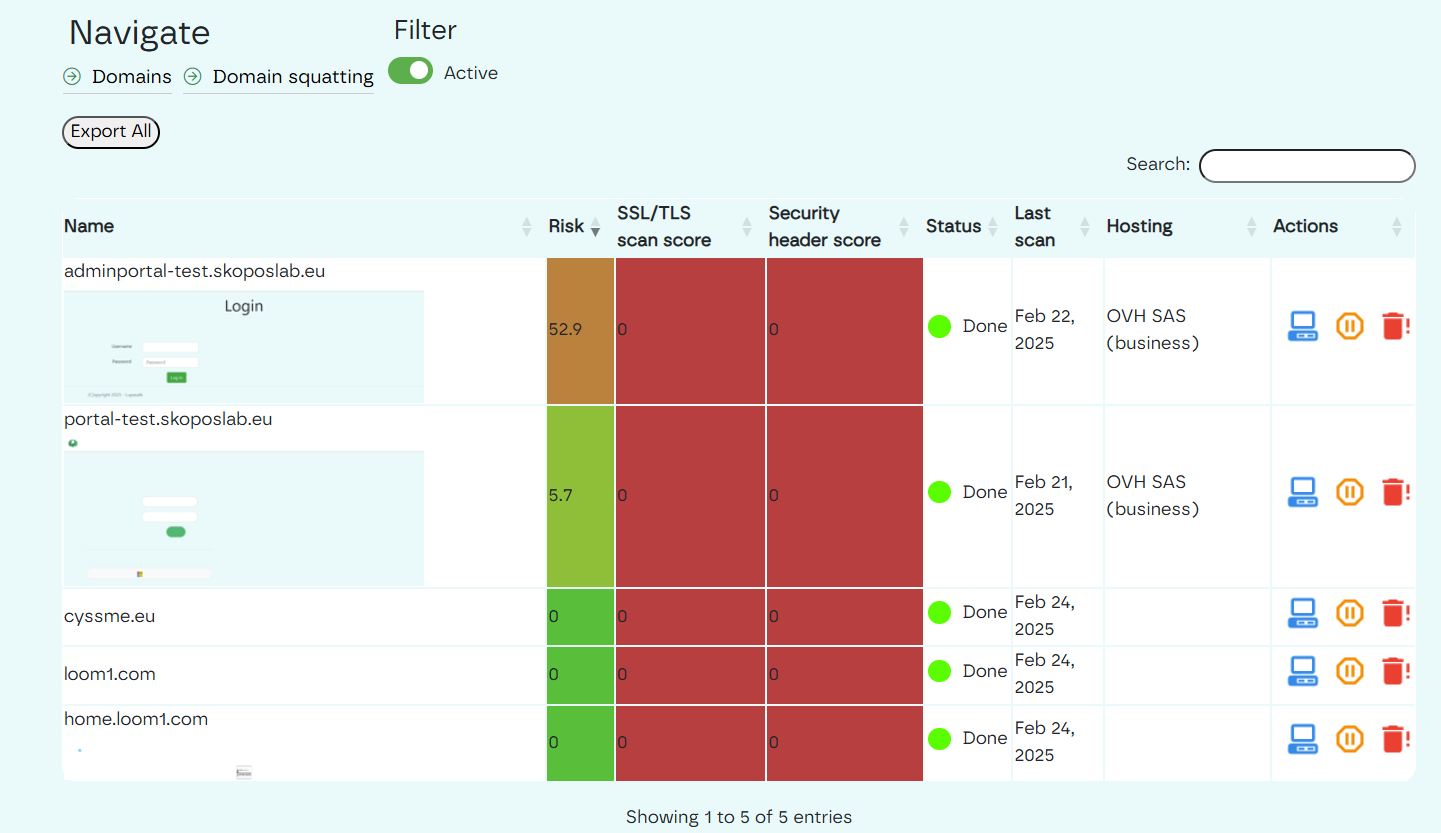Click the 5.7 risk score cell
The width and height of the screenshot is (1441, 833).
[x=580, y=496]
